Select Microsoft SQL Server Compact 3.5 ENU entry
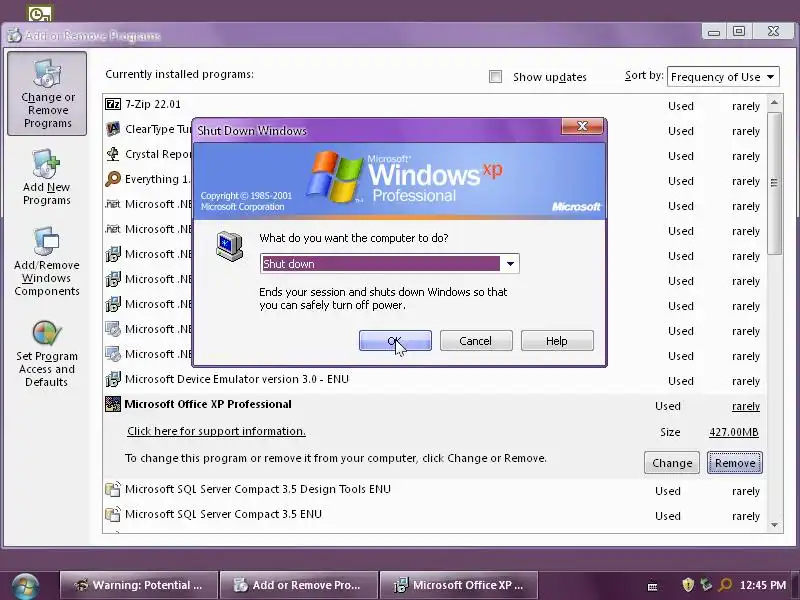Screen dimensions: 800x600 (x=435, y=515)
